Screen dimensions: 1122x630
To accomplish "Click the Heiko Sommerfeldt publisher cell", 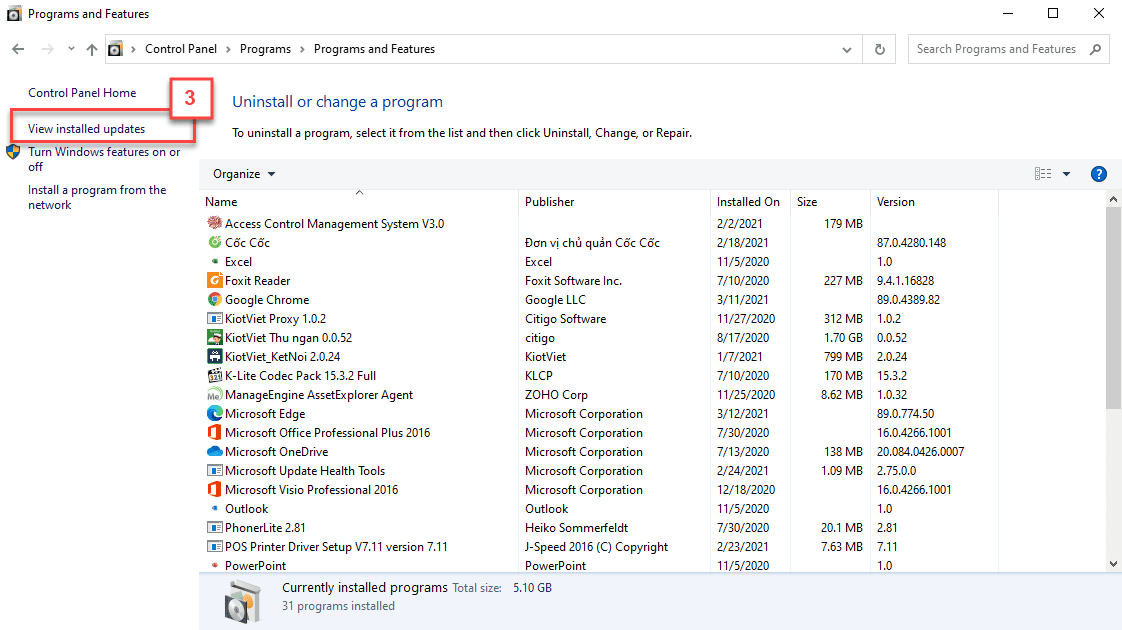I will 576,528.
